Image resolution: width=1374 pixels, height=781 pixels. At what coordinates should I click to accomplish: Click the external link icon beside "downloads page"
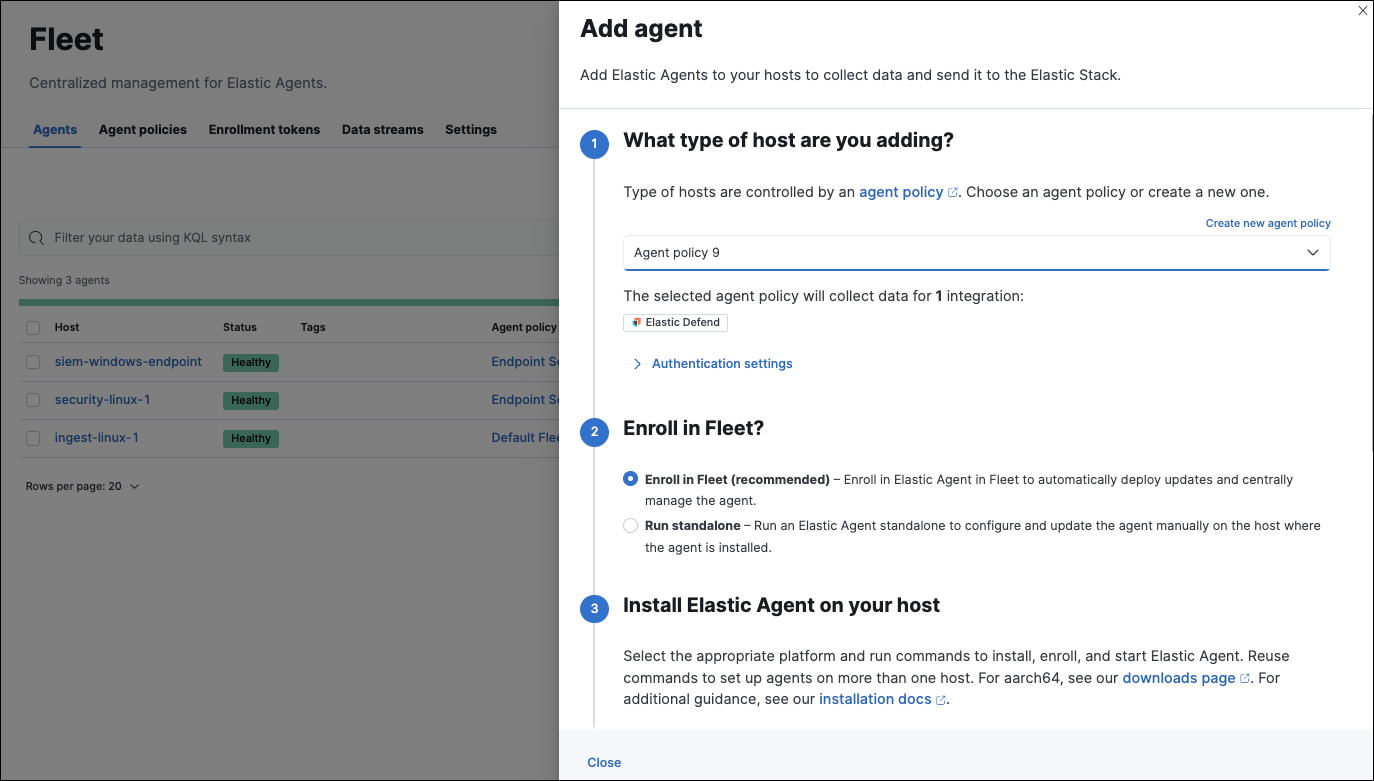point(1244,677)
